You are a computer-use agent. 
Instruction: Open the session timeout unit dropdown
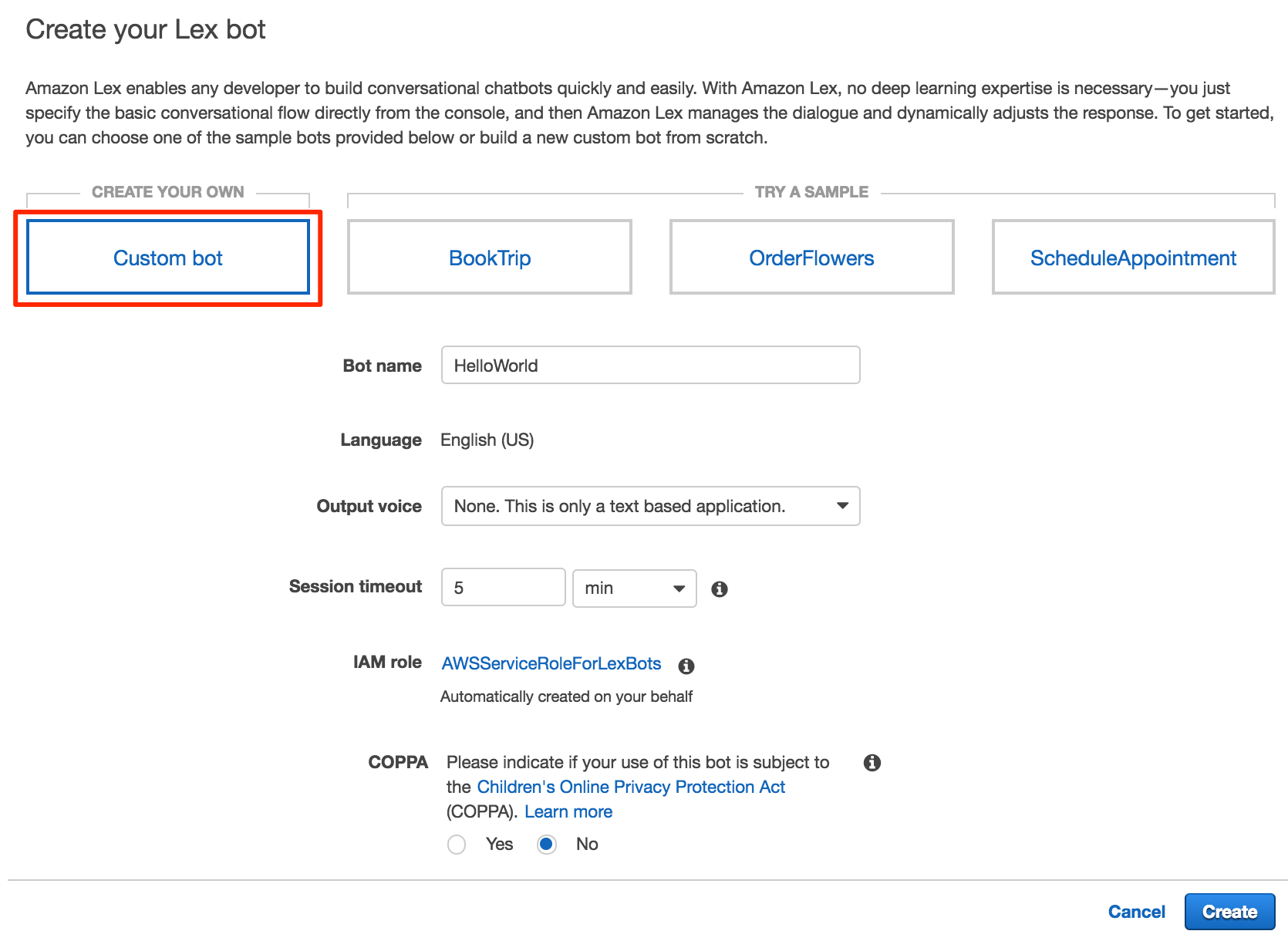[x=634, y=588]
